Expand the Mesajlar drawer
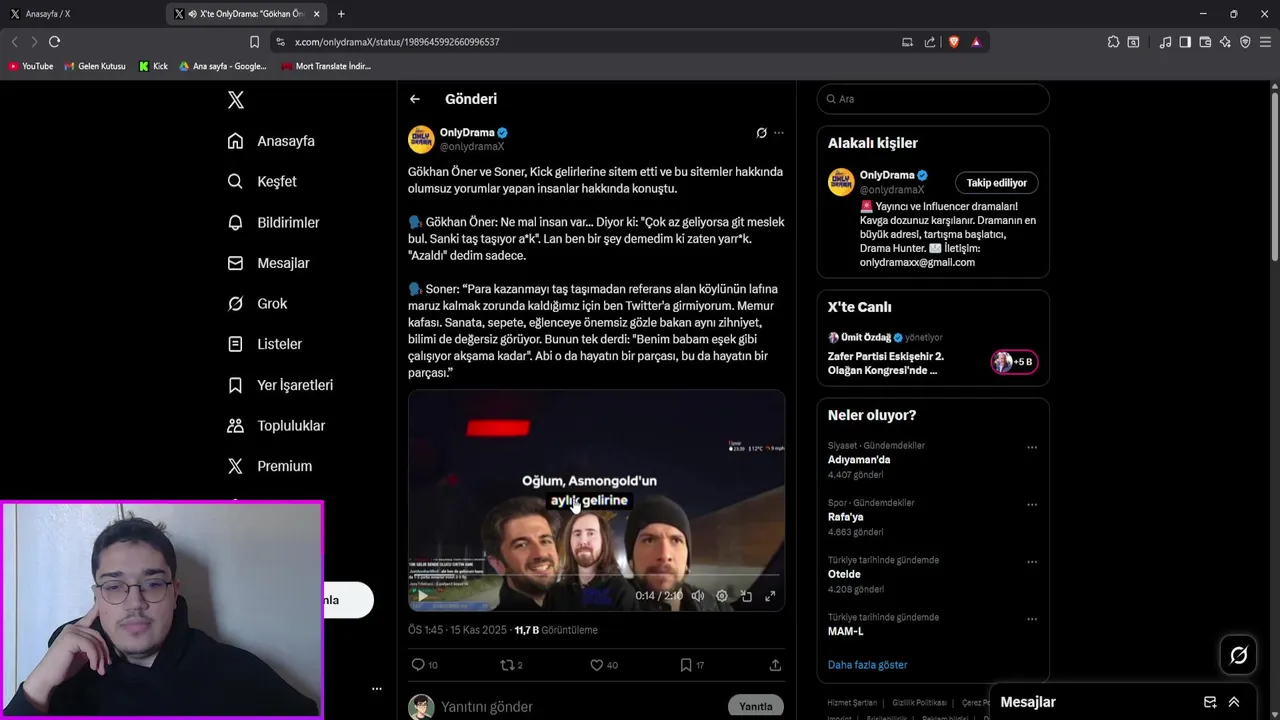The image size is (1280, 720). coord(1234,702)
